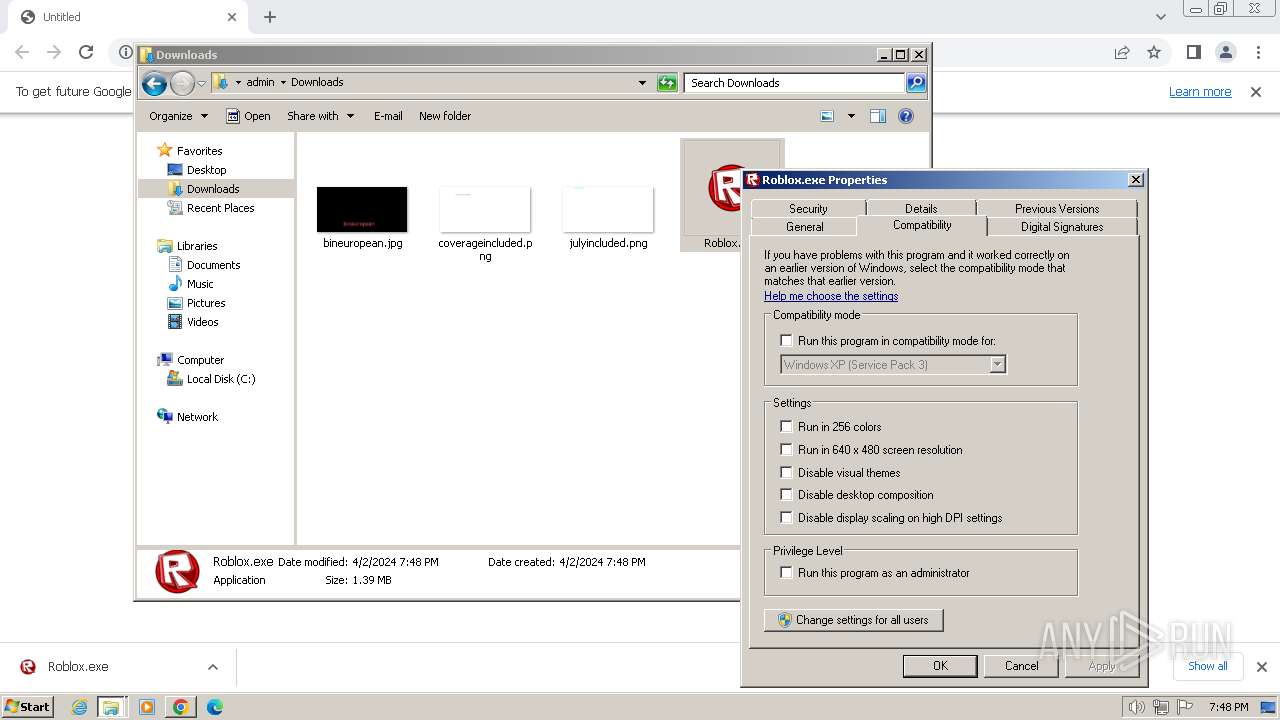
Task: Select the julyincluded.png file
Action: [x=608, y=218]
